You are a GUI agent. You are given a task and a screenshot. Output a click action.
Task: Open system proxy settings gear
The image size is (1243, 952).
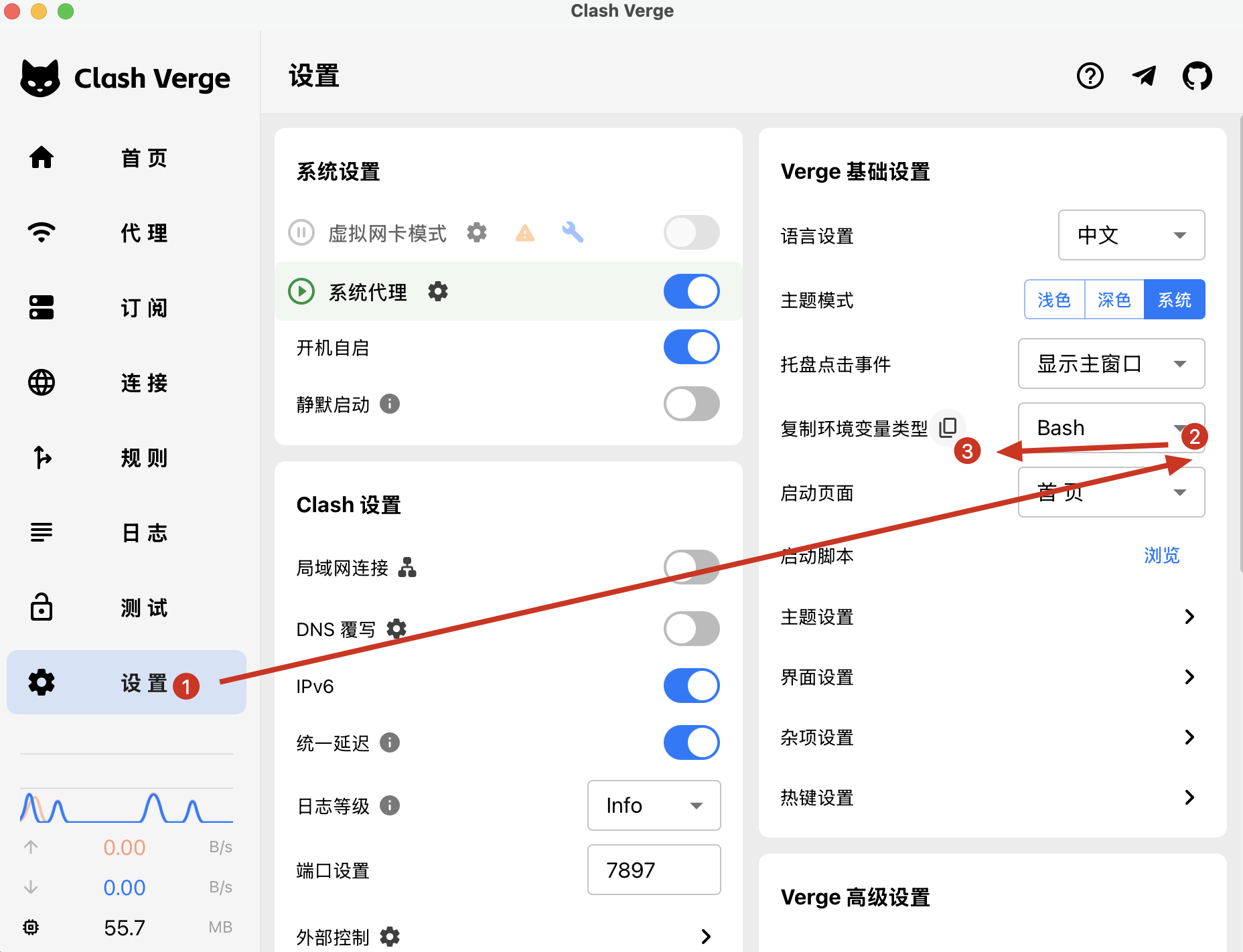(x=438, y=291)
